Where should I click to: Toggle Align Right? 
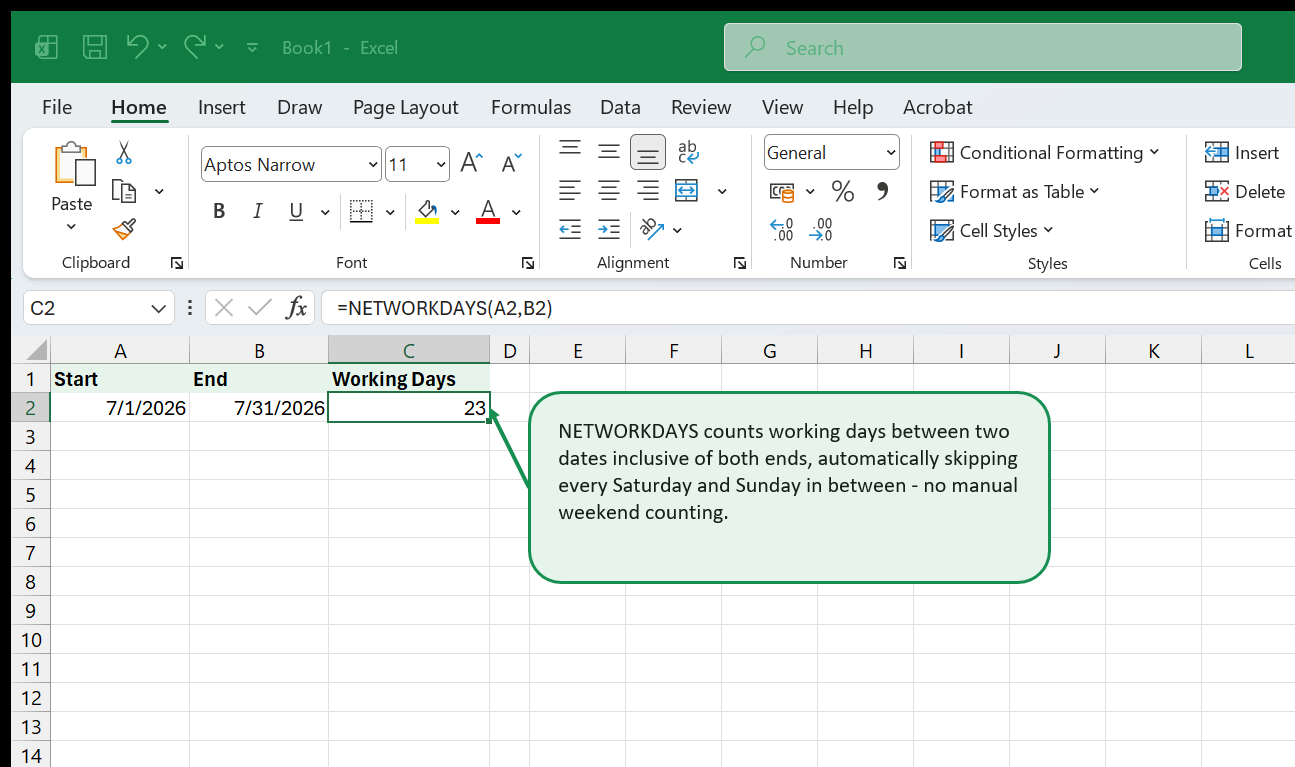(x=648, y=190)
